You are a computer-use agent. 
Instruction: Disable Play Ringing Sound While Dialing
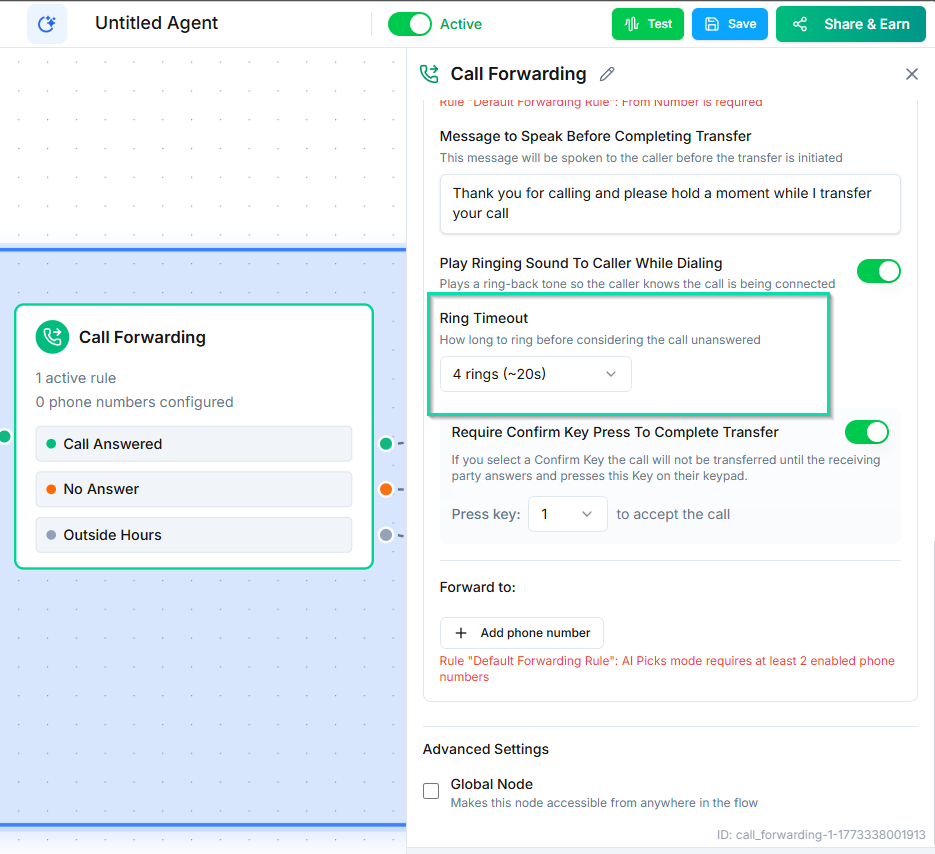[878, 271]
